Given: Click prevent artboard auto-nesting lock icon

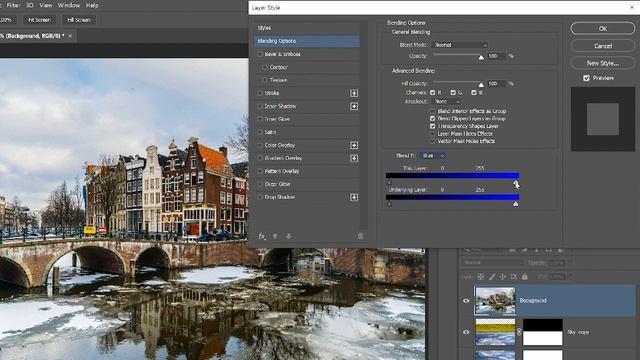Looking at the screenshot, I should [x=513, y=277].
